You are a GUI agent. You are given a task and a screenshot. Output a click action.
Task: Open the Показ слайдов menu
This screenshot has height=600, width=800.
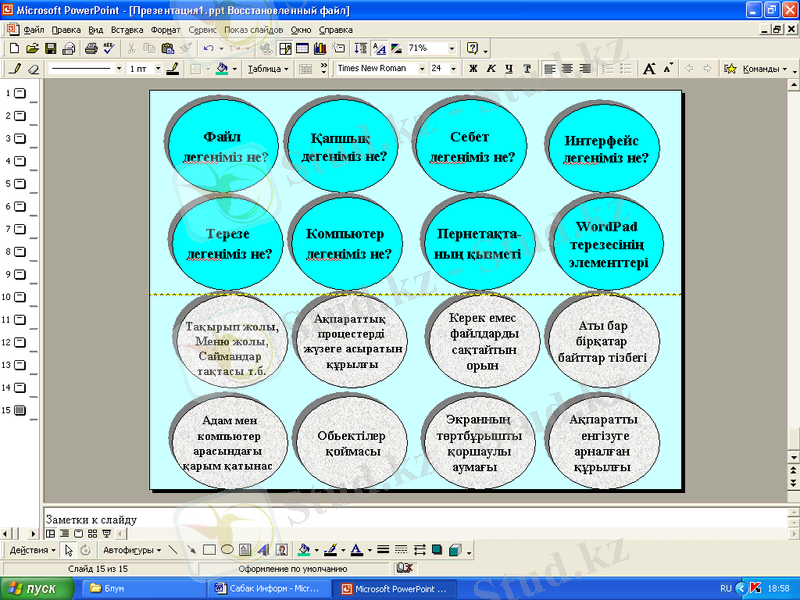point(255,30)
